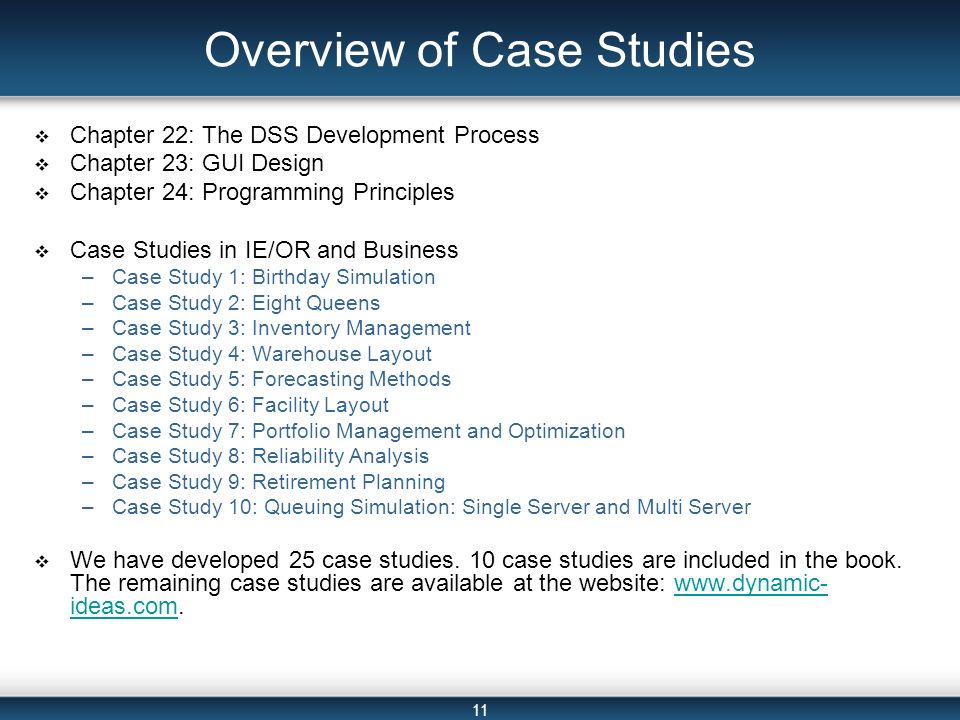Select 'Chapter 24: Programming Principles' line
Viewport: 960px width, 720px height.
point(262,192)
